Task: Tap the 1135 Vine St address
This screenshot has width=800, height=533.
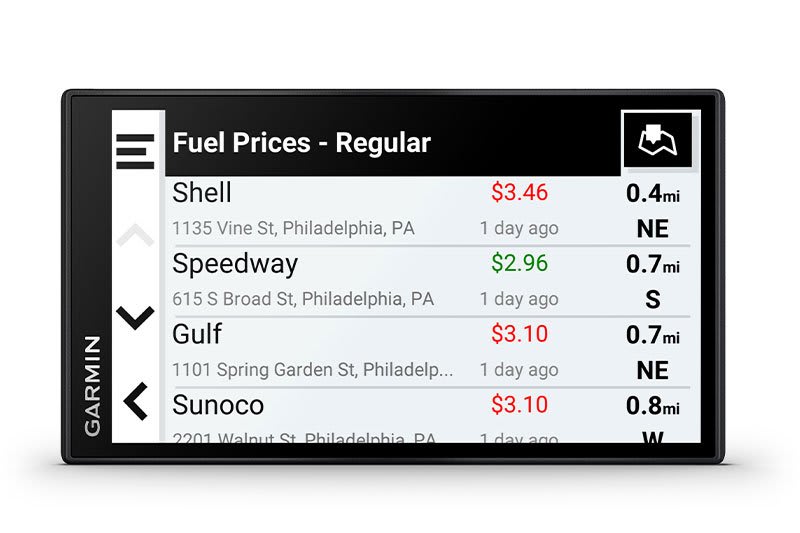Action: [x=293, y=229]
